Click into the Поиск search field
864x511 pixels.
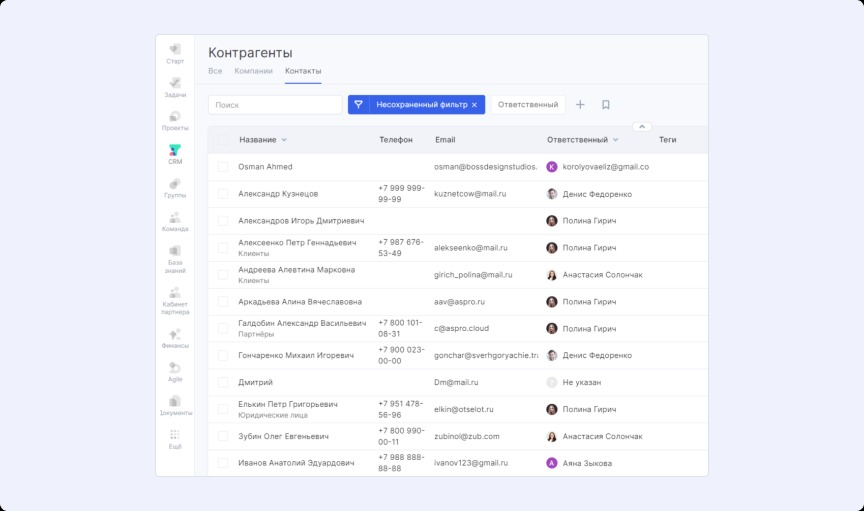[x=275, y=105]
